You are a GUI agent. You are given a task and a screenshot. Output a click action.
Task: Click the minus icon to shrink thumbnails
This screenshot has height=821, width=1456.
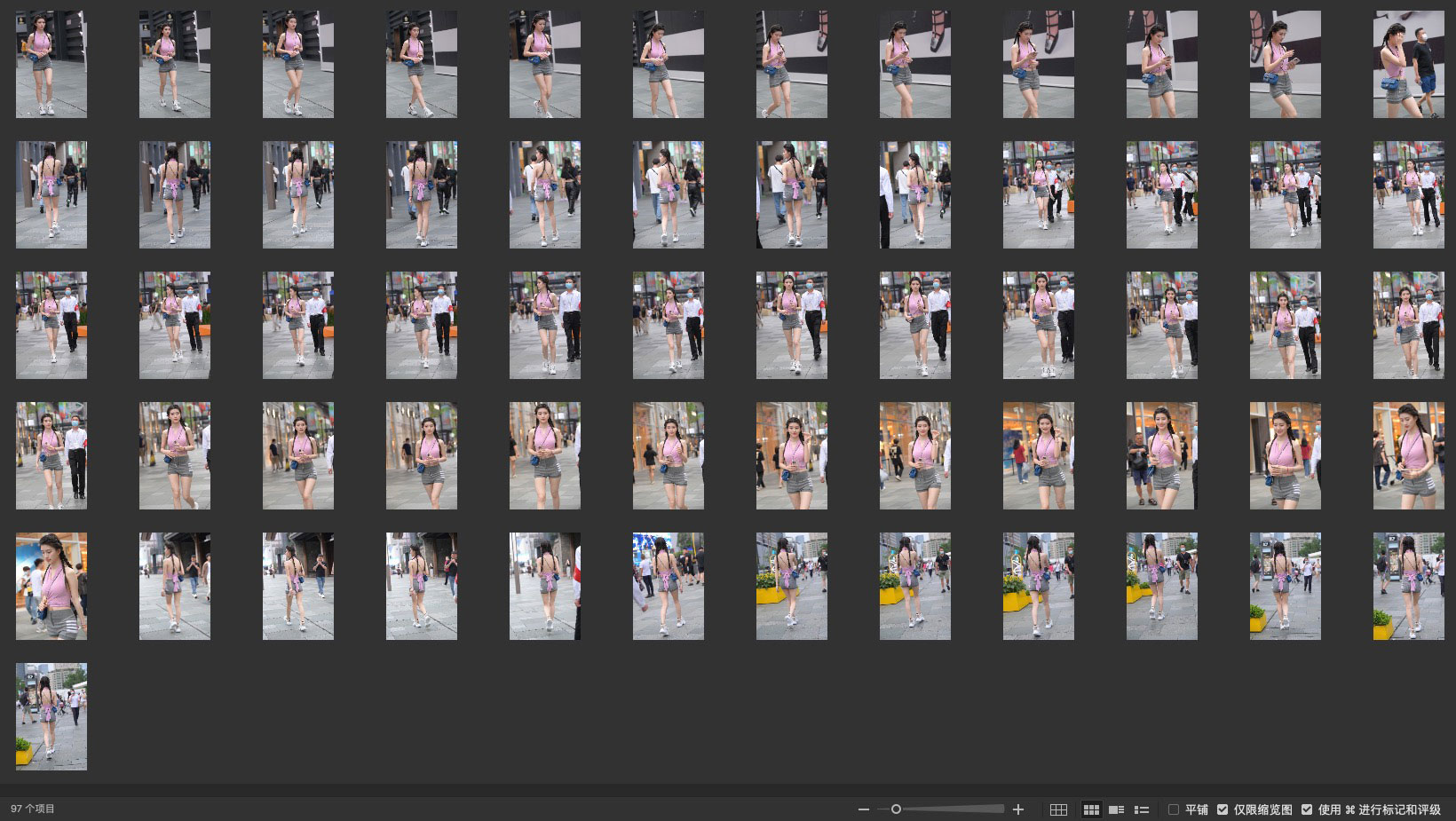pos(863,809)
